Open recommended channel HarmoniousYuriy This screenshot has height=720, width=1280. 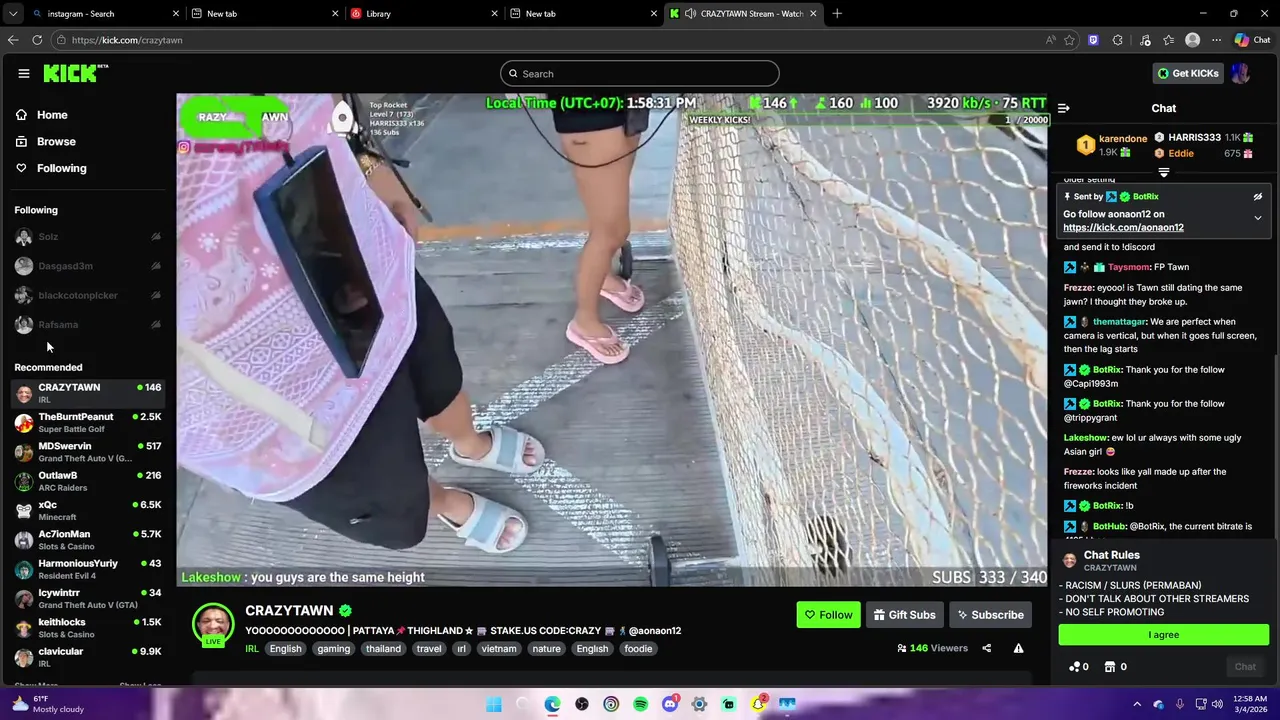point(88,569)
